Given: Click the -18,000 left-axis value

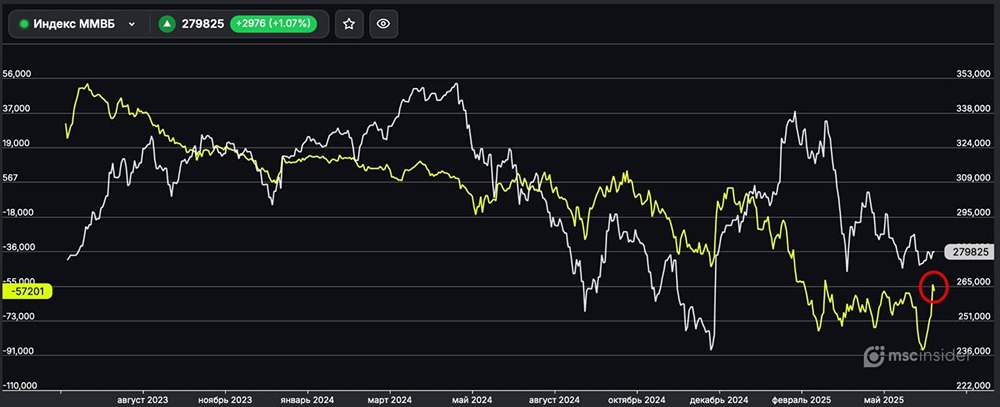Looking at the screenshot, I should [18, 213].
